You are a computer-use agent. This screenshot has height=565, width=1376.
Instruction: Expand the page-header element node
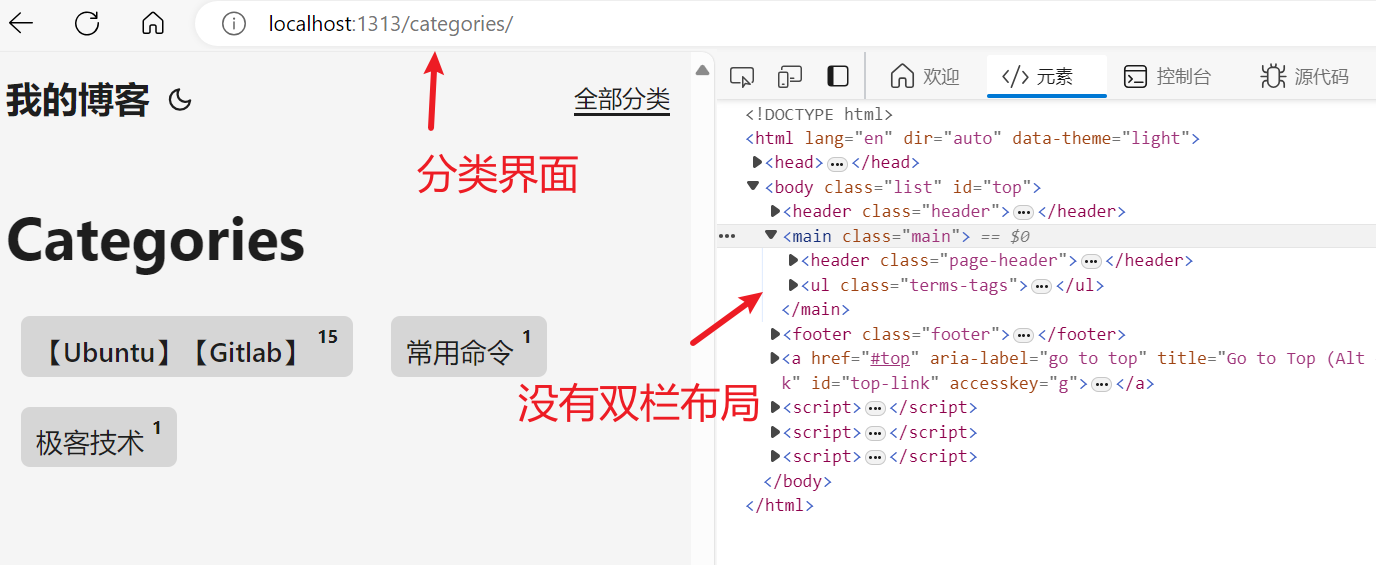pos(794,260)
